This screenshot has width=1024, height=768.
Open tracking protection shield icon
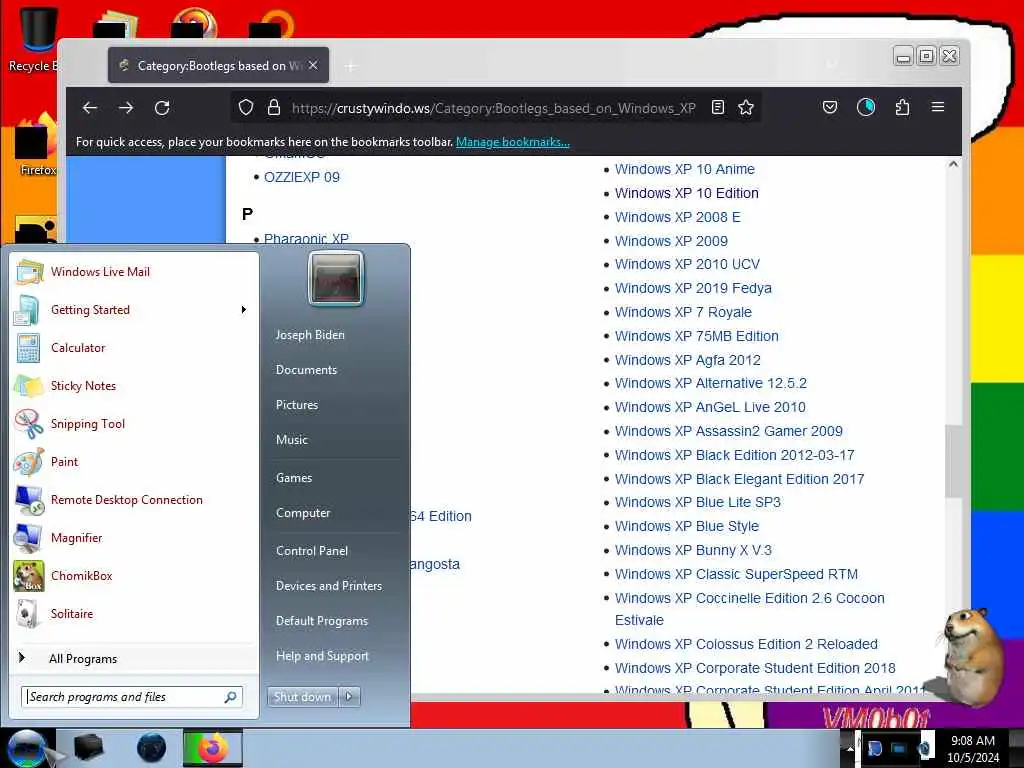pyautogui.click(x=246, y=107)
